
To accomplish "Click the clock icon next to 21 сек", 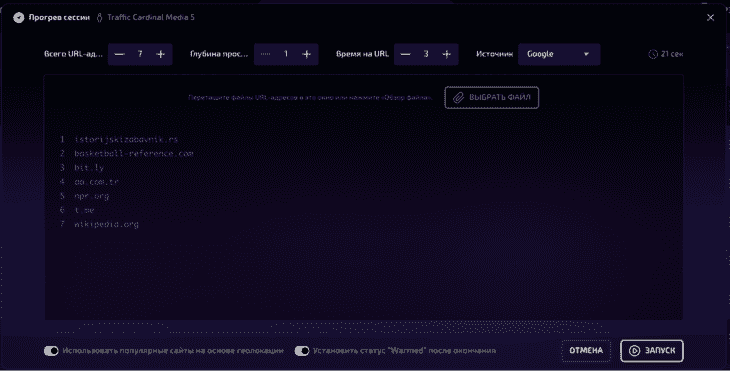I will click(x=653, y=54).
